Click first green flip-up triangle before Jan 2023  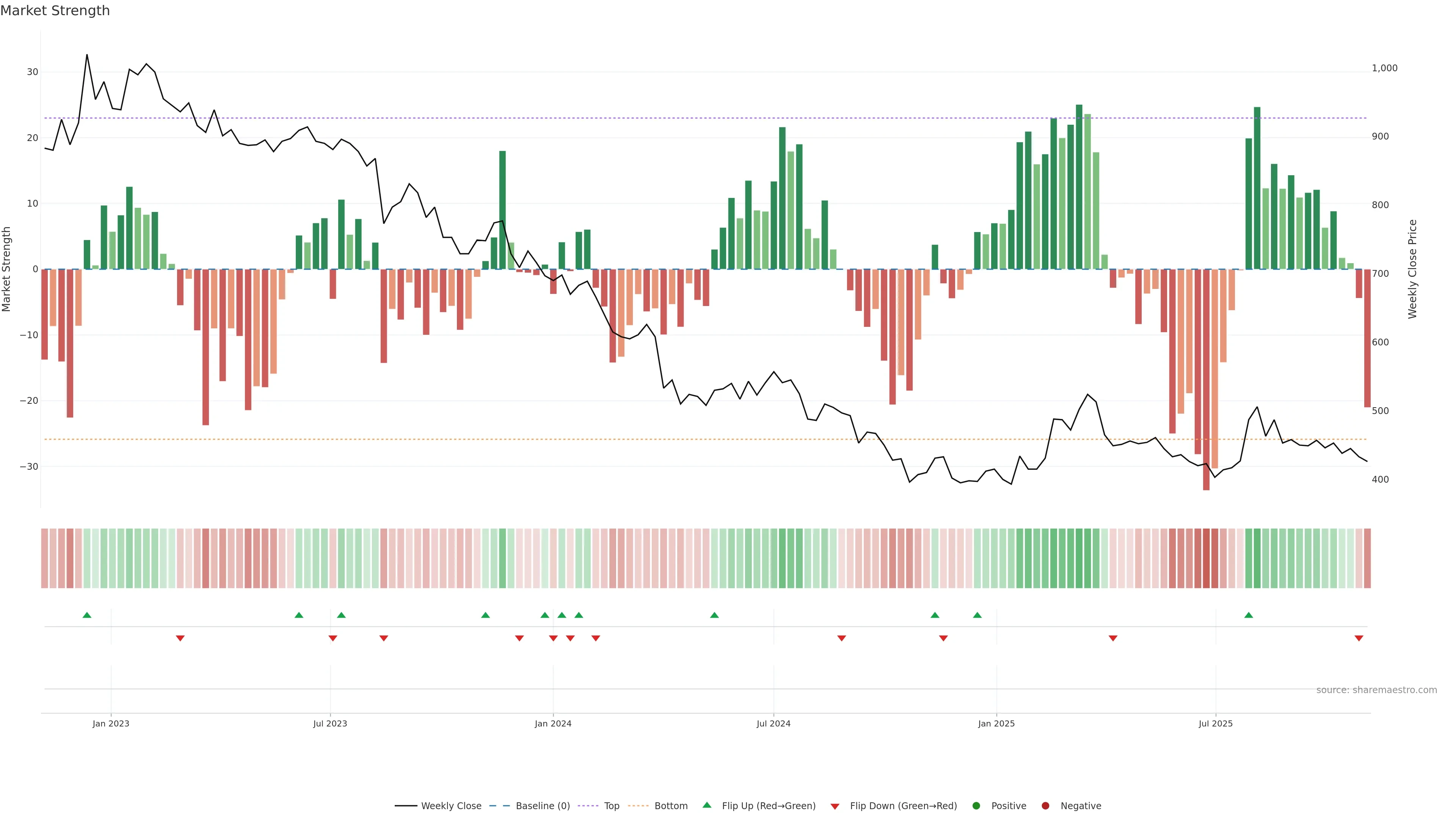[x=86, y=615]
